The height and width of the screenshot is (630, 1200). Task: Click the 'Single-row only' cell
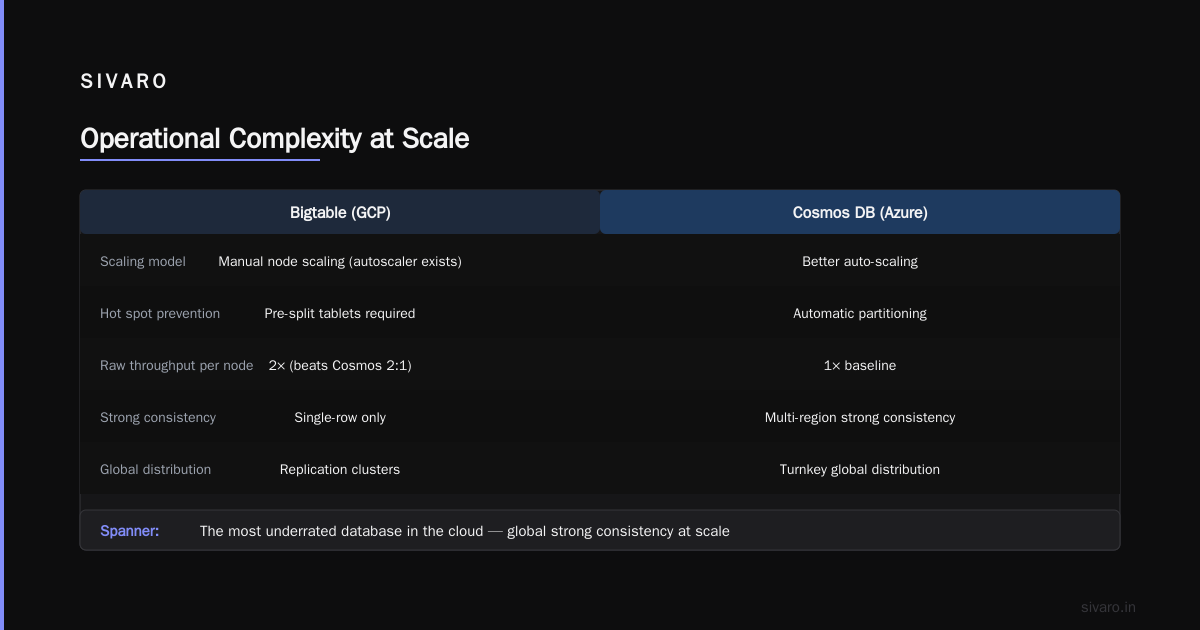(x=340, y=417)
